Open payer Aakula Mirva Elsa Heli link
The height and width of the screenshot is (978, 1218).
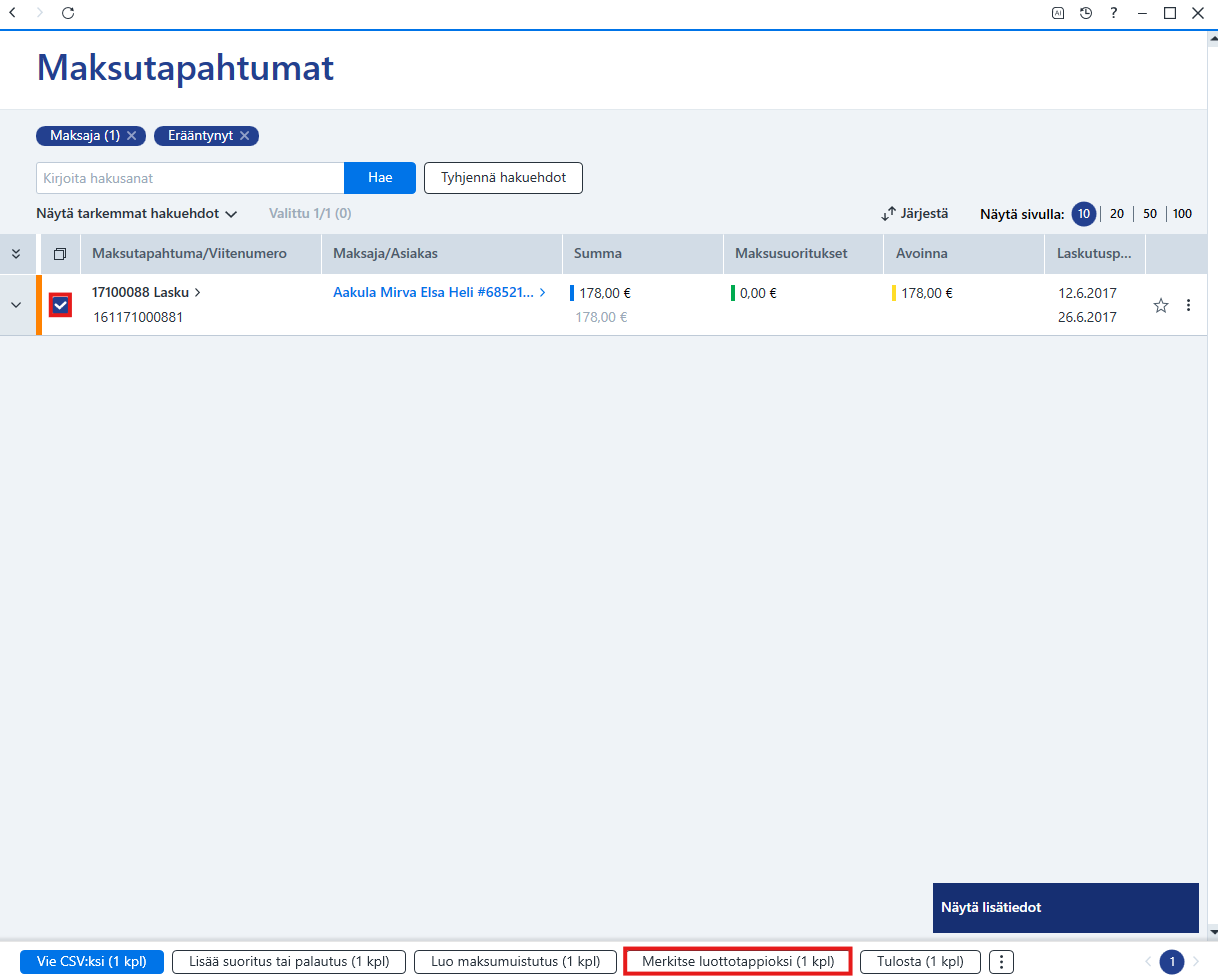point(434,293)
